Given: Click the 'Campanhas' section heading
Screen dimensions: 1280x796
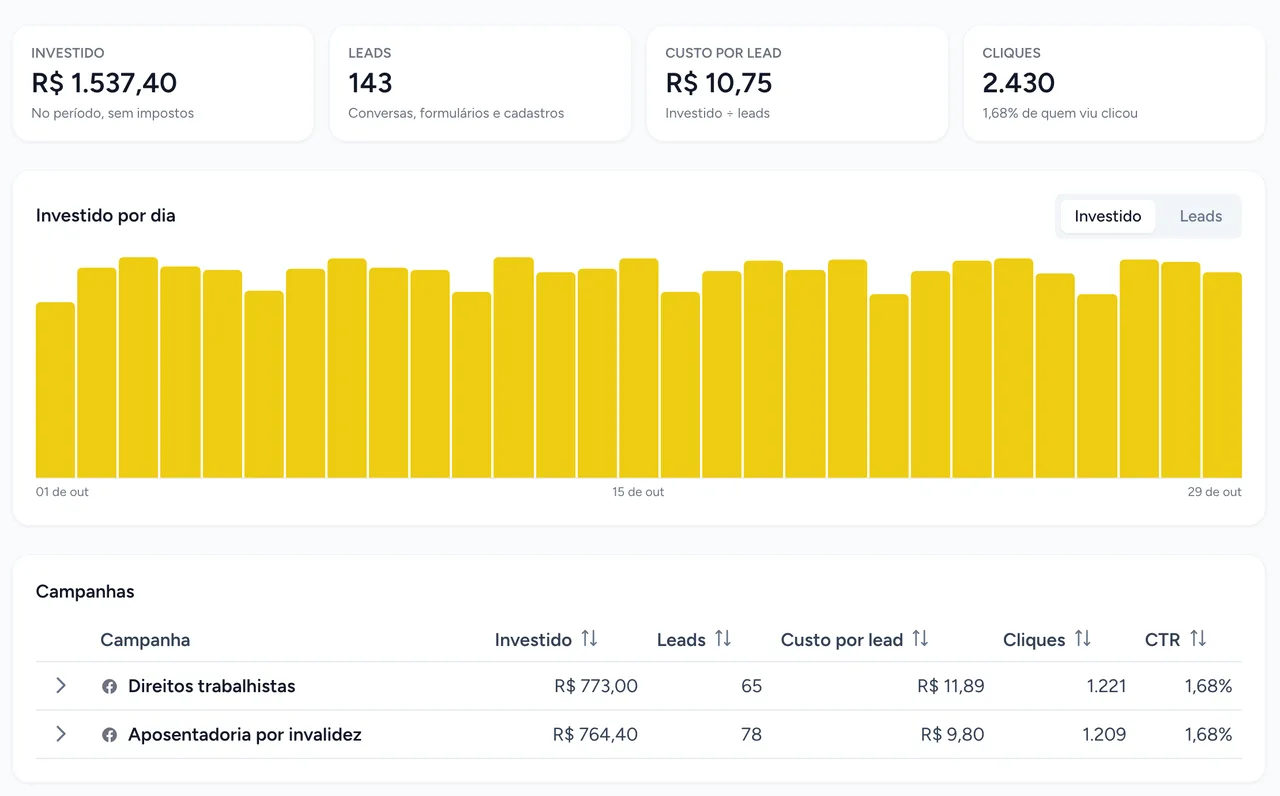Looking at the screenshot, I should coord(85,591).
